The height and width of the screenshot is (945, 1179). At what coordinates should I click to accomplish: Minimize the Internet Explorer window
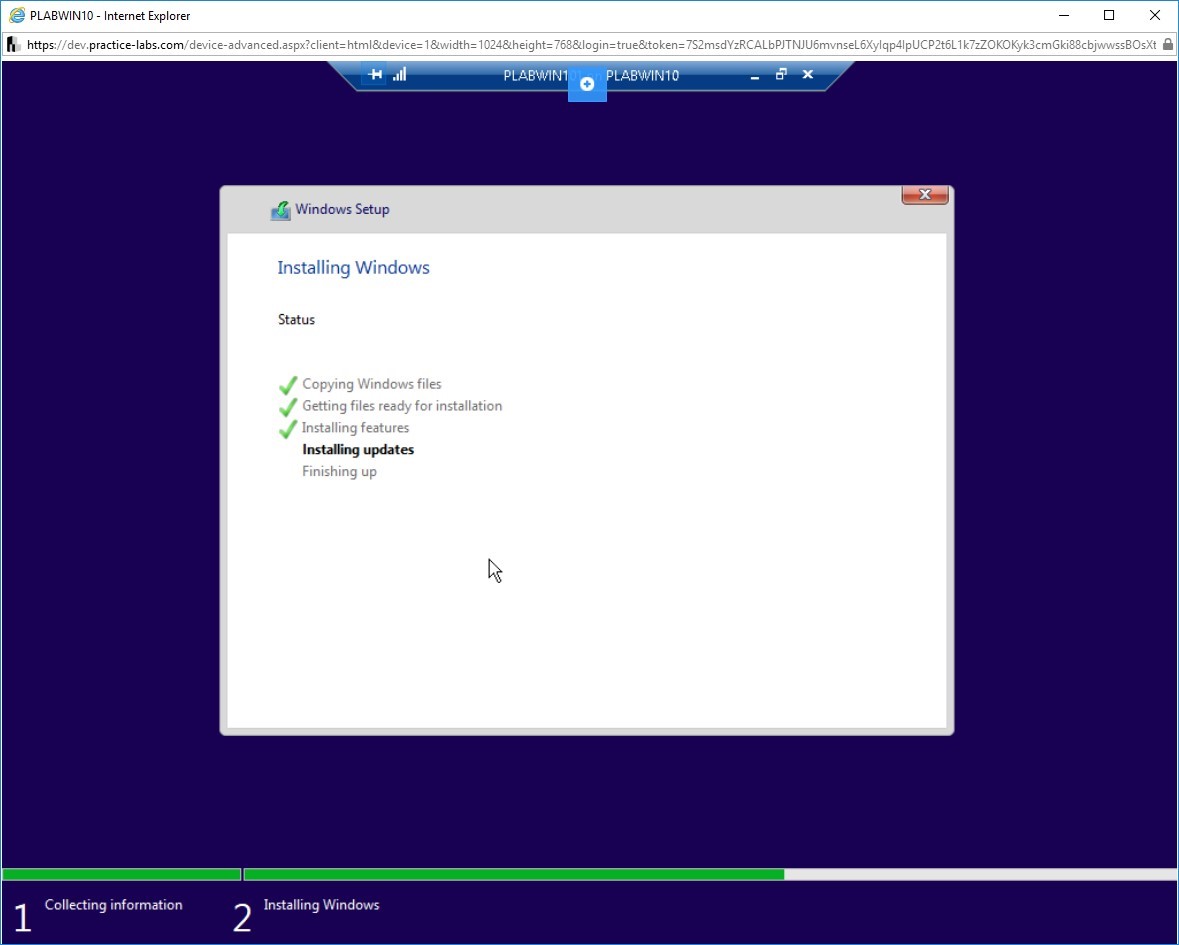click(1064, 16)
